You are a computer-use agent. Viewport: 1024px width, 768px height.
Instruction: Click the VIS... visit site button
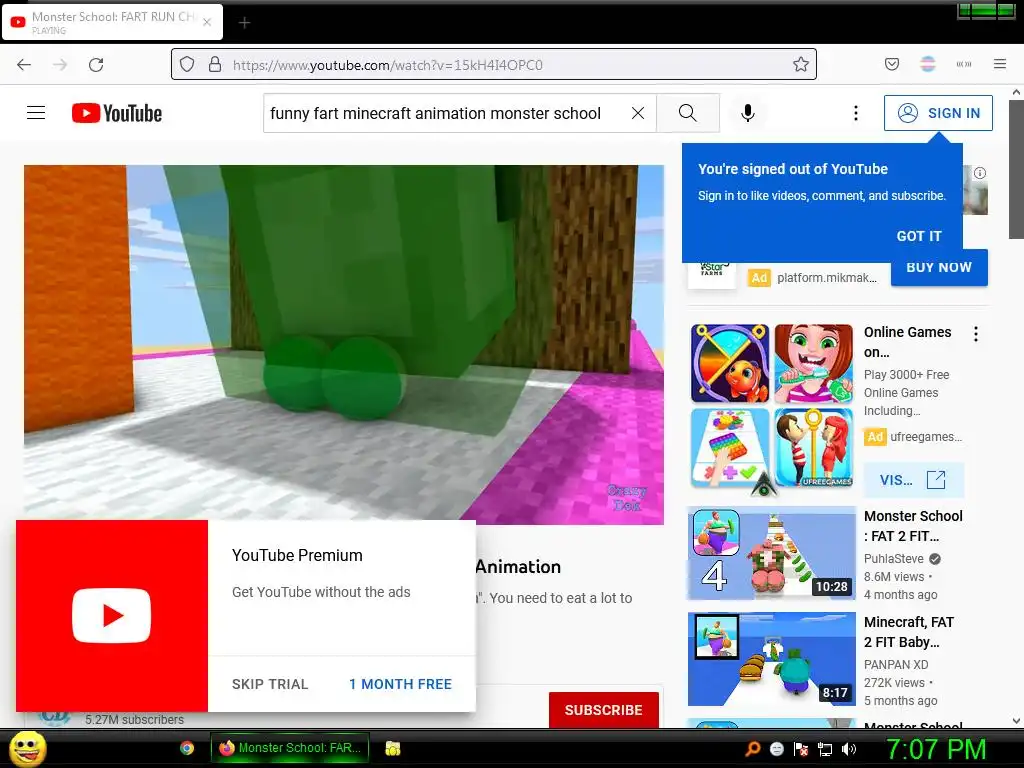pyautogui.click(x=913, y=480)
